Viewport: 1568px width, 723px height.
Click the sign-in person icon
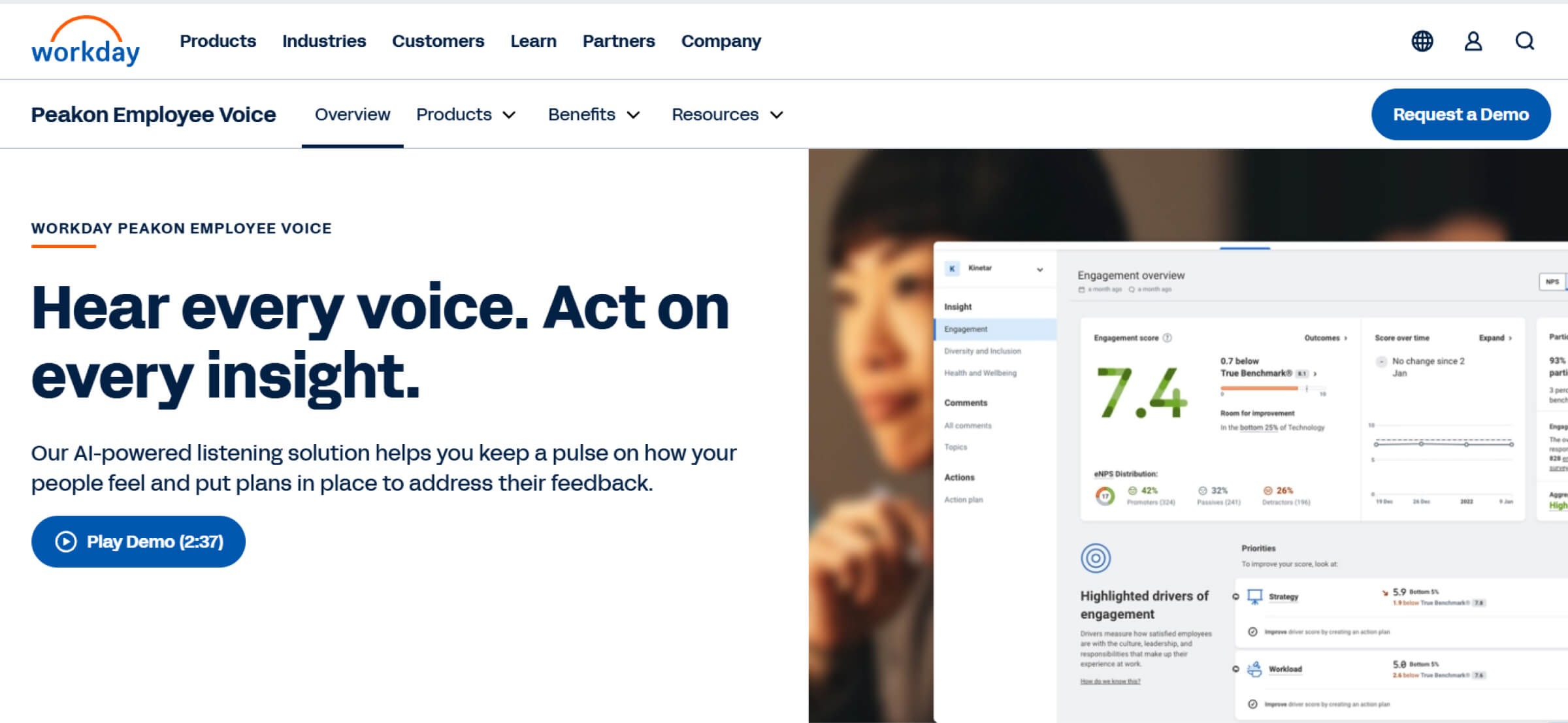pos(1473,41)
